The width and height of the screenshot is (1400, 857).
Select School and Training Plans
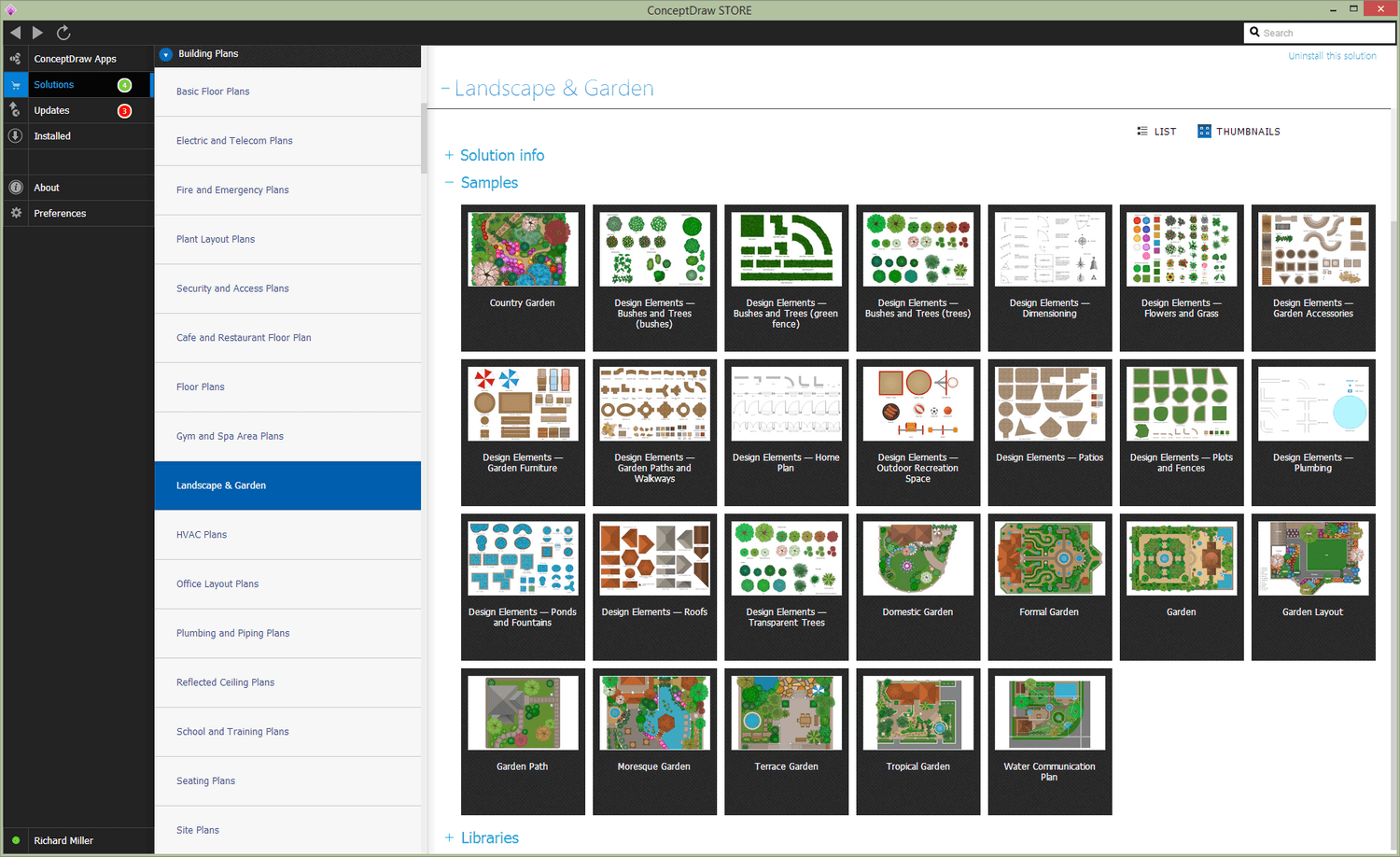point(287,732)
